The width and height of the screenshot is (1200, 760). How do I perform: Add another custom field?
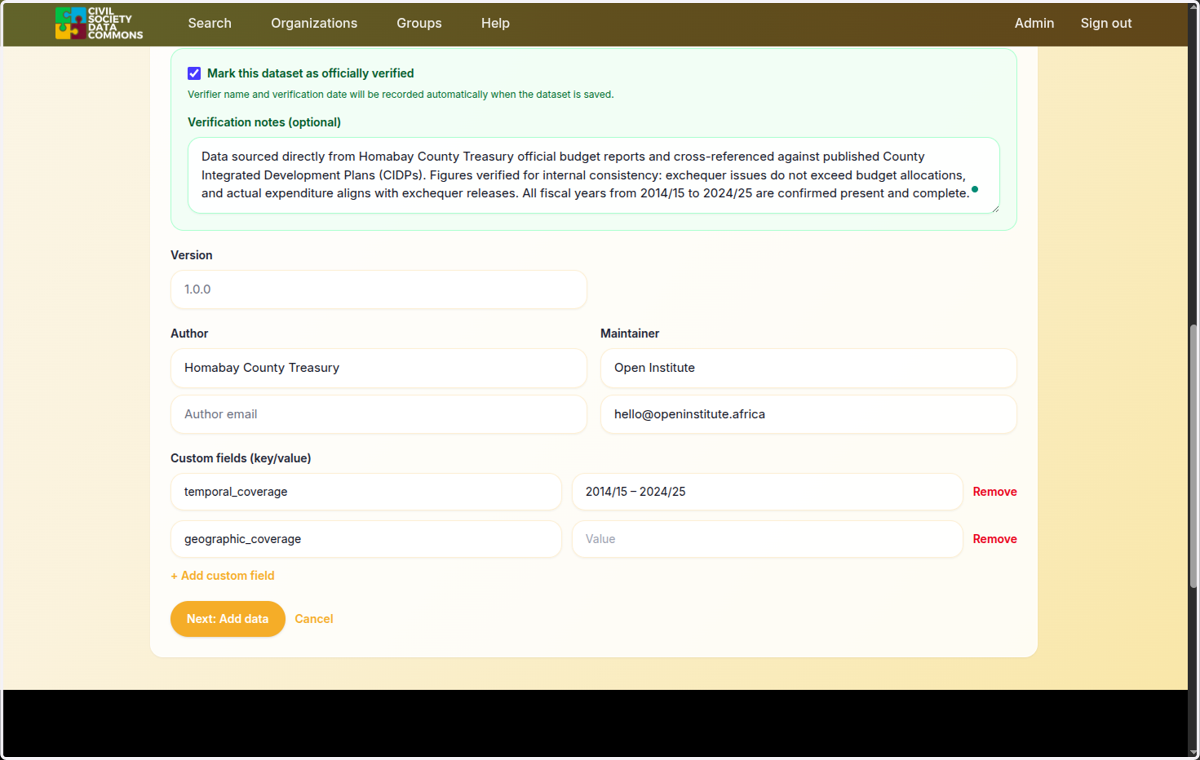[222, 576]
